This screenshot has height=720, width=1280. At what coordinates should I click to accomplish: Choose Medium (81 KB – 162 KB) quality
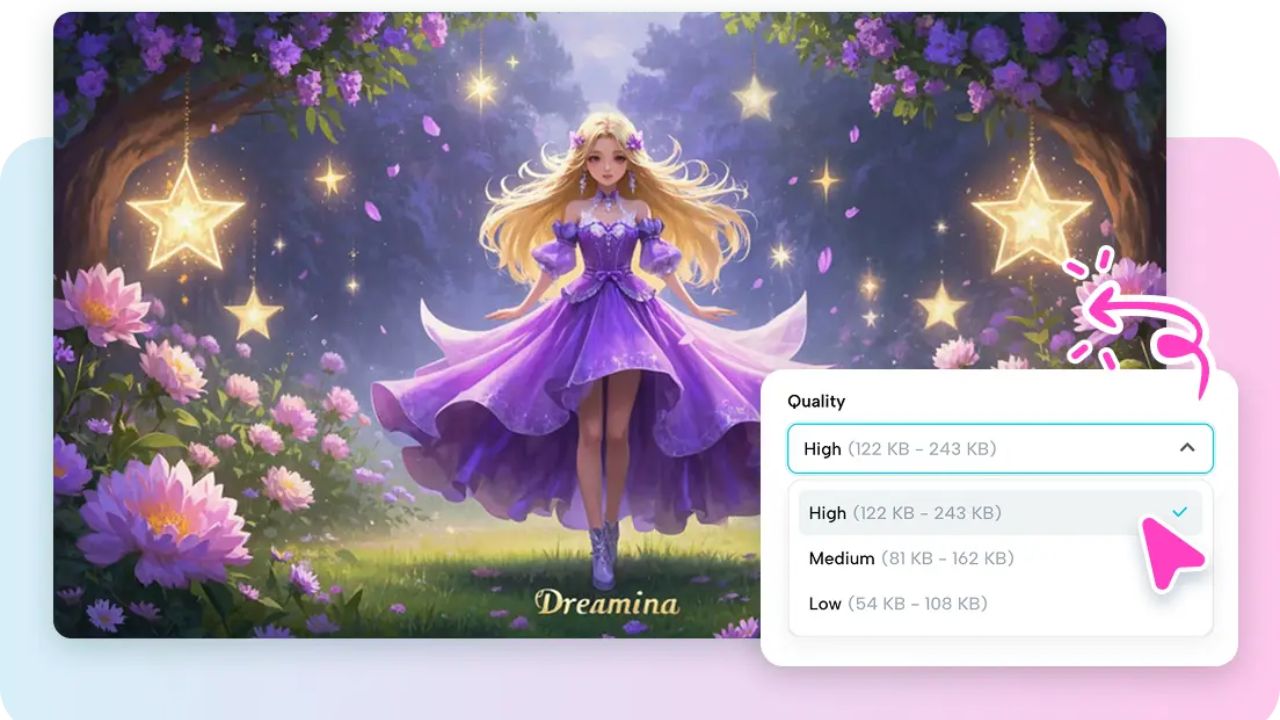pyautogui.click(x=912, y=558)
